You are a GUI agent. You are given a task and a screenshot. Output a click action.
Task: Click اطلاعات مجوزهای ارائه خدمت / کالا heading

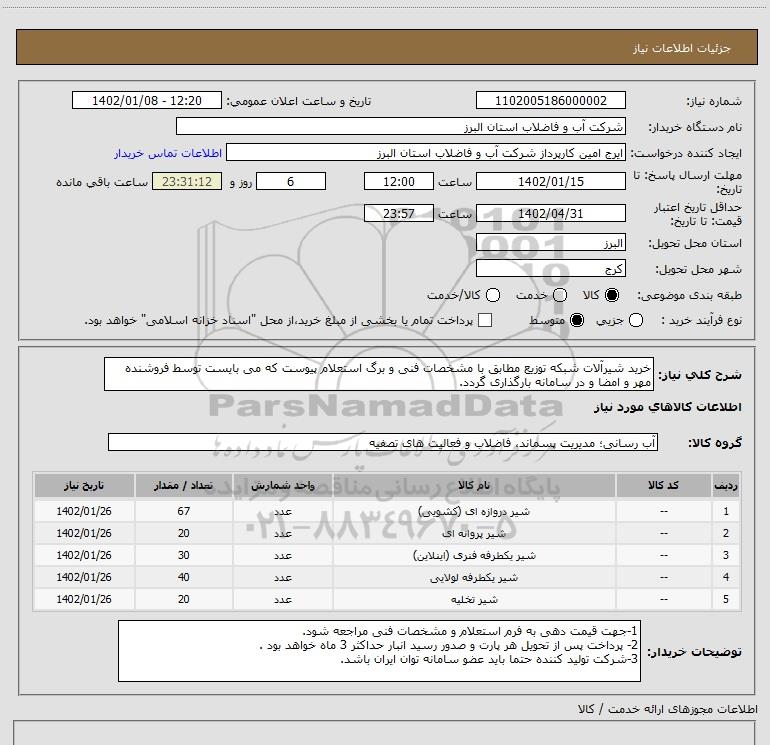click(668, 709)
